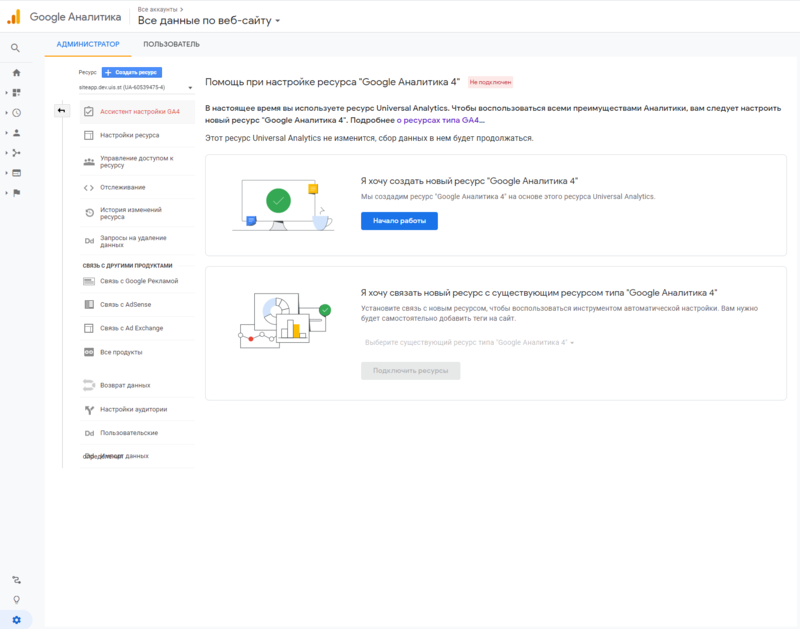
Task: Open Все продукты item
Action: point(137,352)
